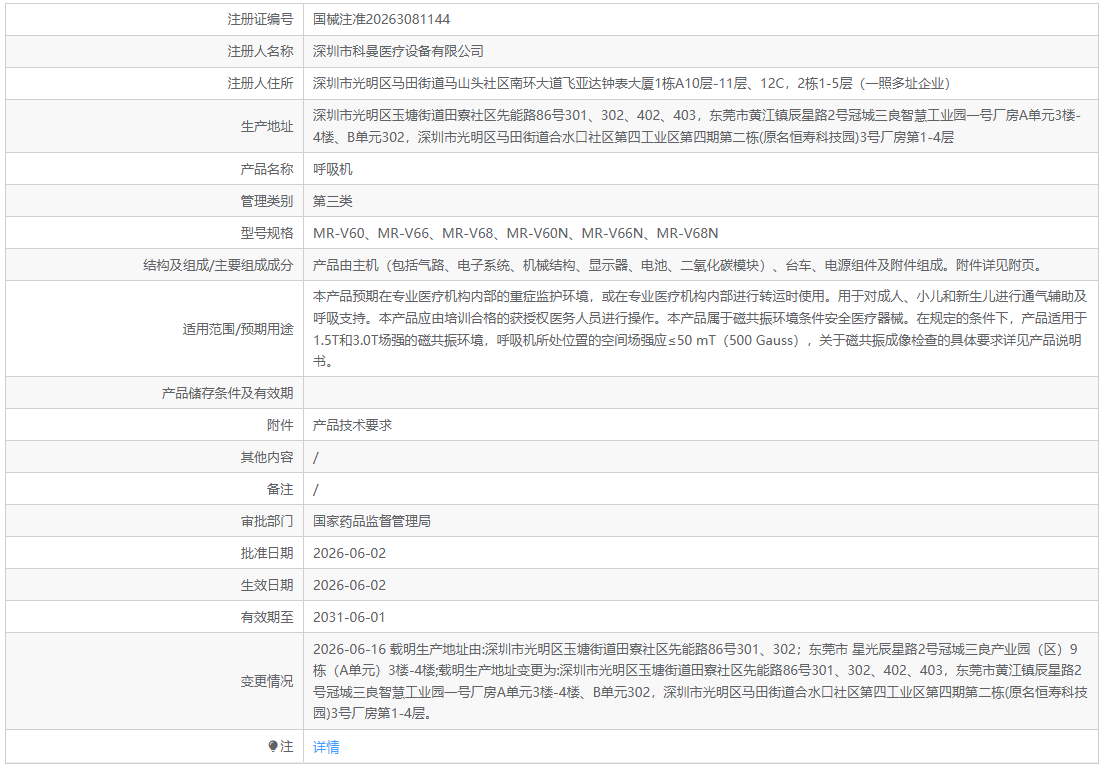The height and width of the screenshot is (771, 1104).
Task: Select expiry date 2031-06-01
Action: point(349,617)
